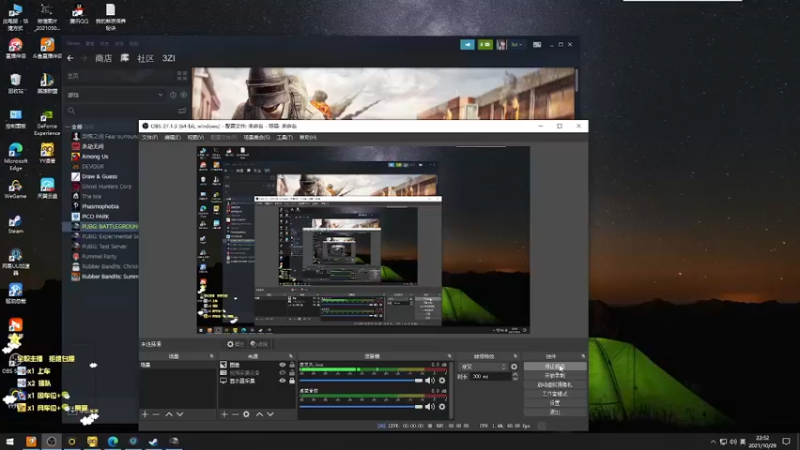Toggle visibility of the 图像 source
The image size is (800, 450).
(282, 365)
